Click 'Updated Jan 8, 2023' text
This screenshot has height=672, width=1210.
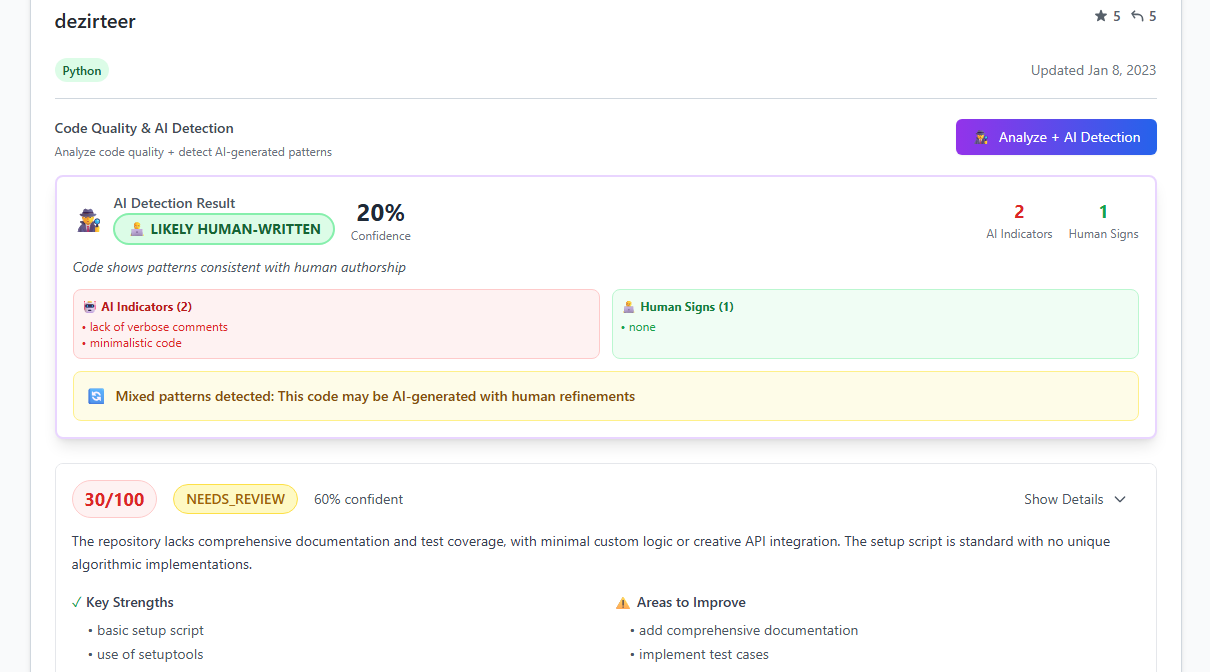pyautogui.click(x=1094, y=70)
